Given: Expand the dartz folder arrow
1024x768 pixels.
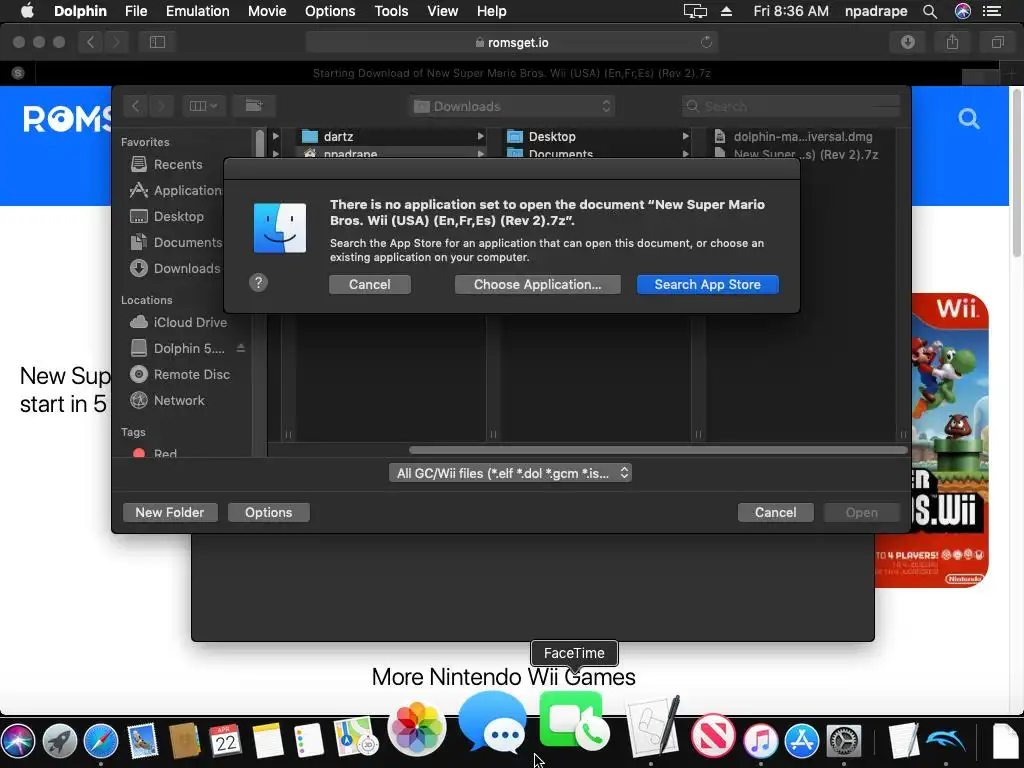Looking at the screenshot, I should (x=481, y=136).
